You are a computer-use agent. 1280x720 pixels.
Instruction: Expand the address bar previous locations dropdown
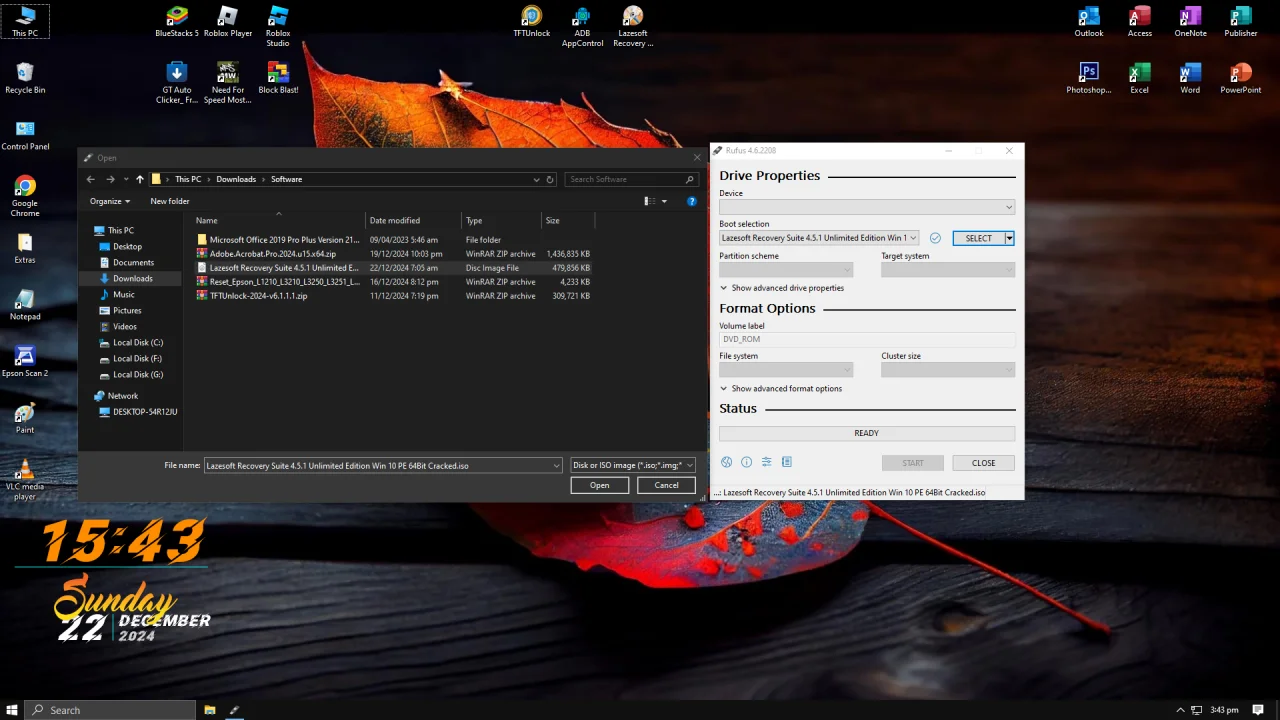536,179
